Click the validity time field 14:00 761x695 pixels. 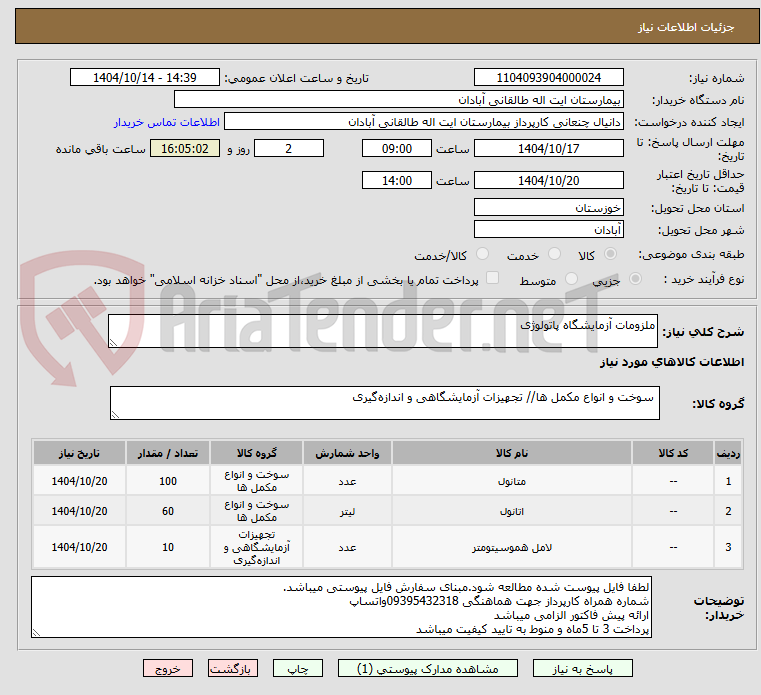[x=397, y=181]
